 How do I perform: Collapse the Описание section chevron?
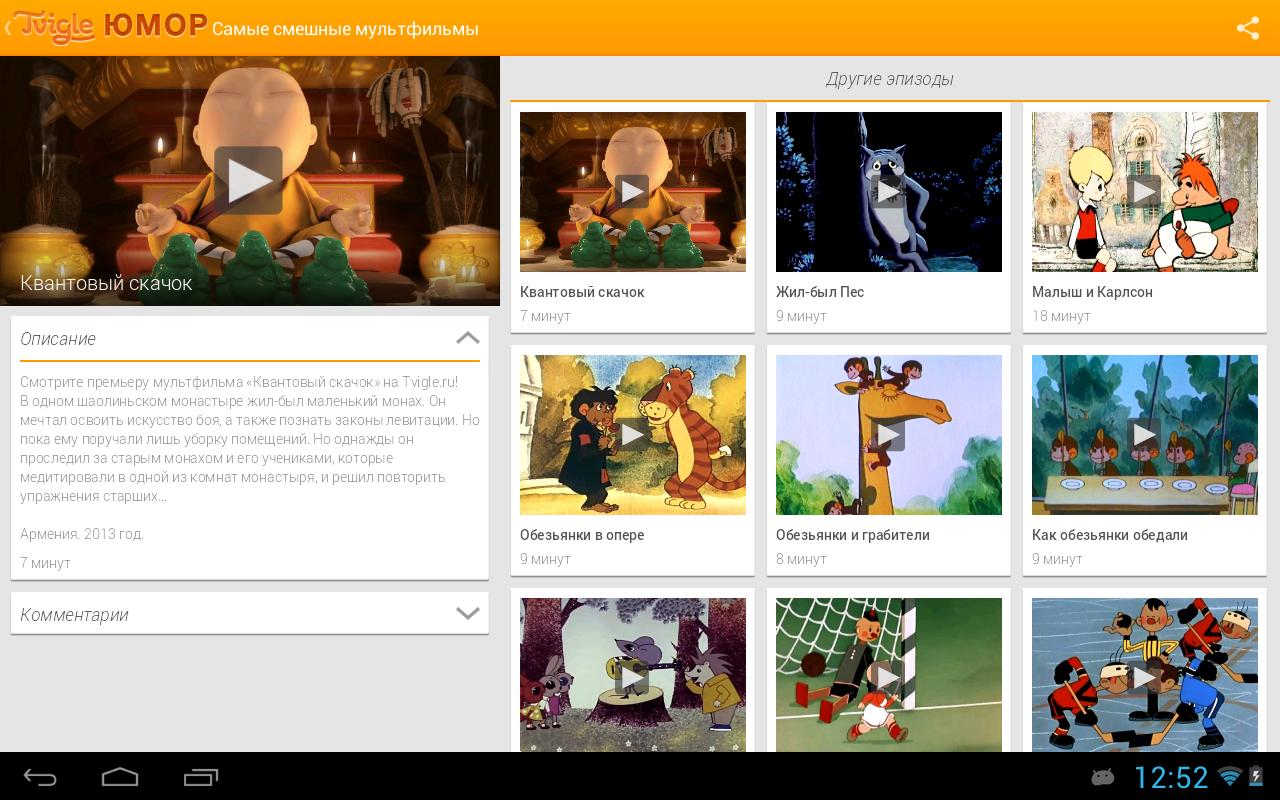point(467,338)
